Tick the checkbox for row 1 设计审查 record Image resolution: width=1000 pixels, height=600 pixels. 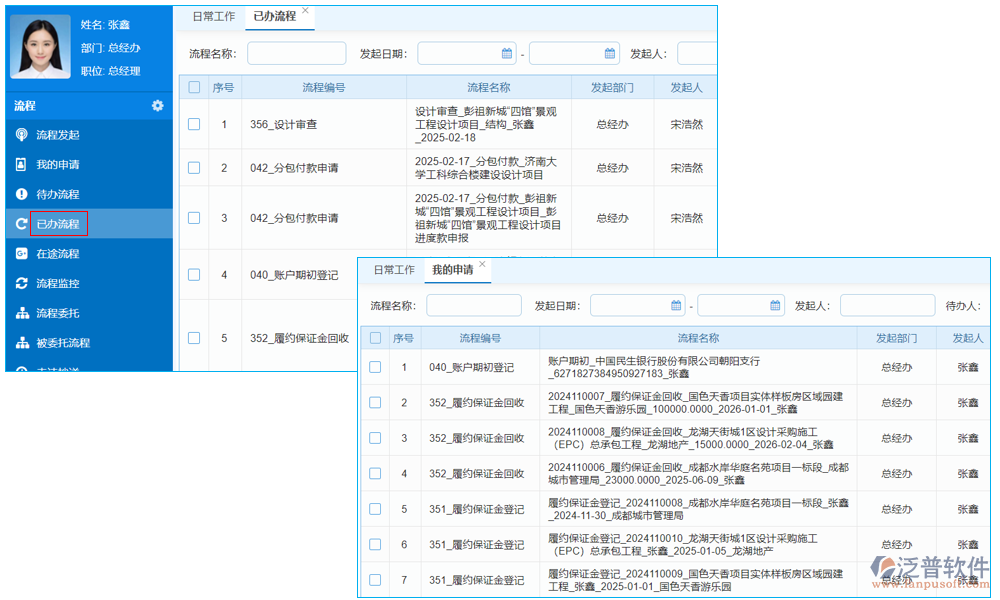coord(193,124)
